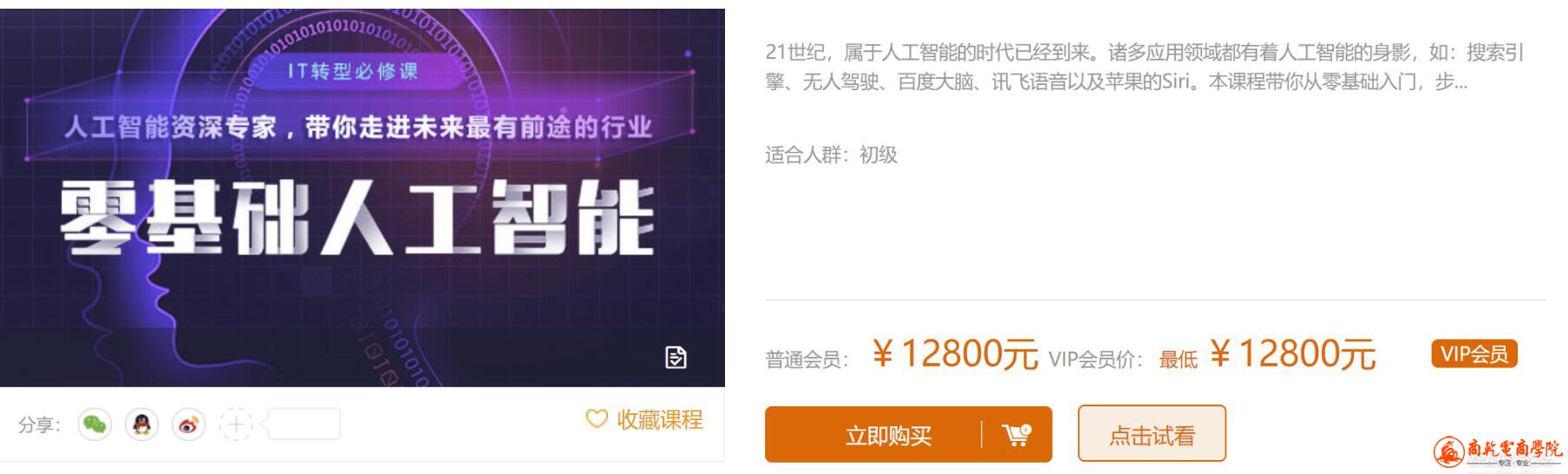Share the course via Weibo icon
1568x474 pixels.
point(188,425)
